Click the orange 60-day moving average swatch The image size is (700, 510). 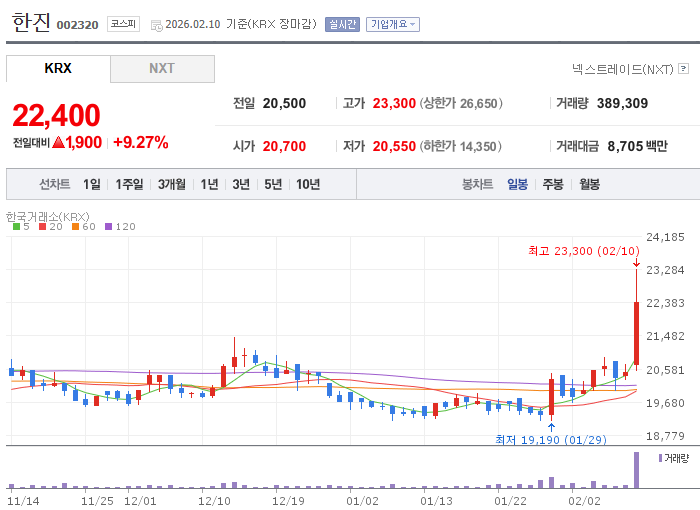click(75, 227)
